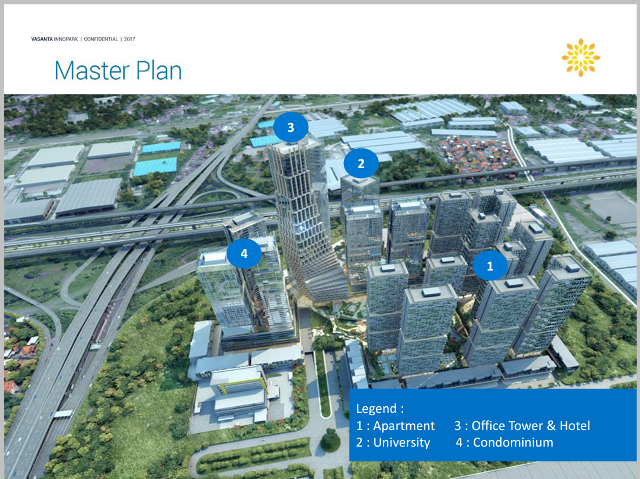
Task: Click the number 2 University marker
Action: coord(361,163)
